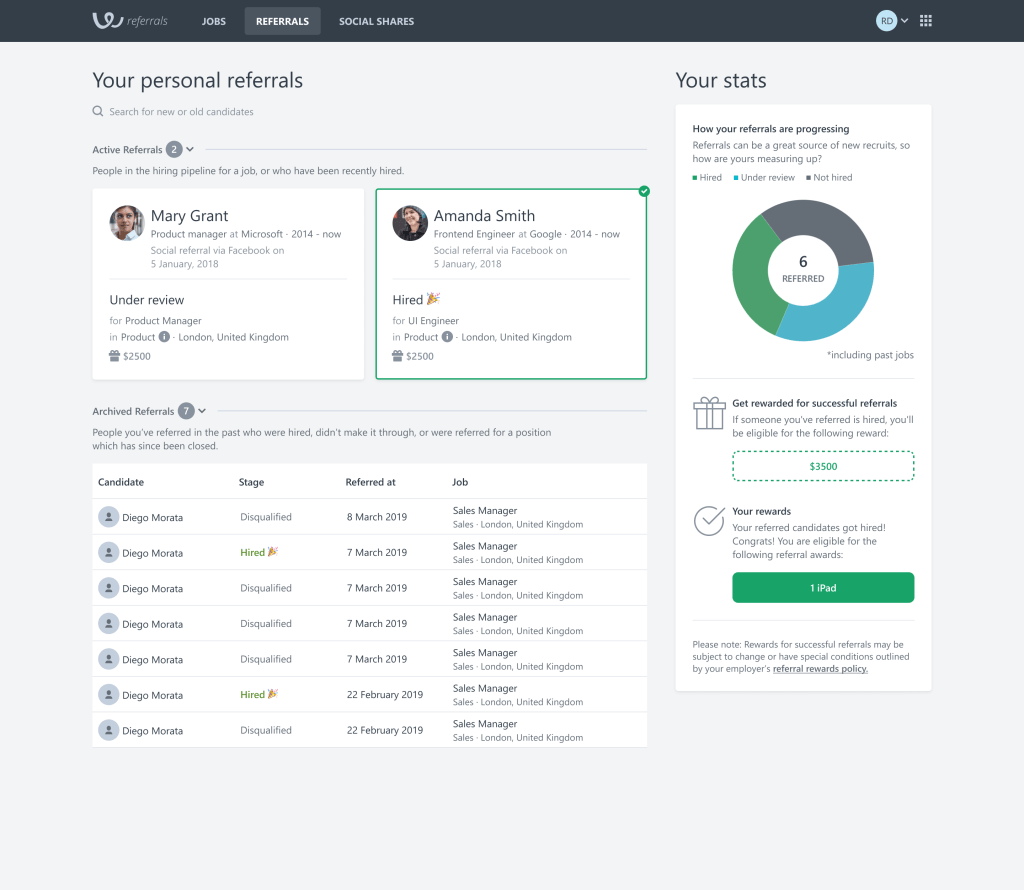Screen dimensions: 1024x890
Task: Click the gift box rewards icon
Action: click(709, 413)
